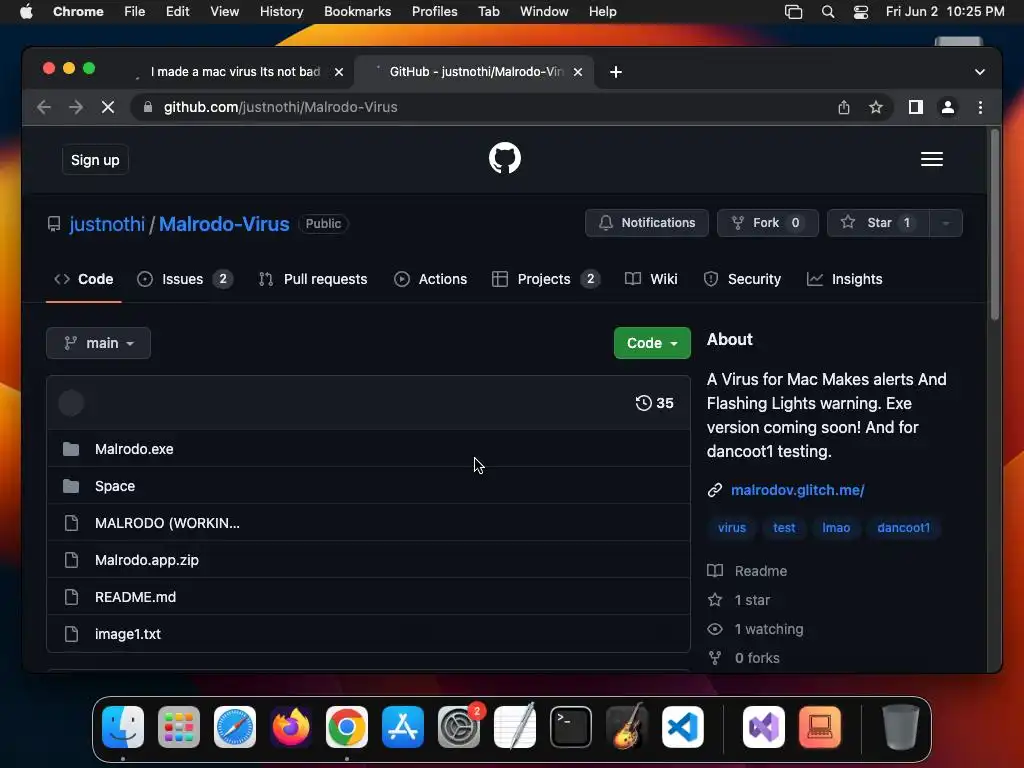Open the main branch dropdown

[99, 343]
